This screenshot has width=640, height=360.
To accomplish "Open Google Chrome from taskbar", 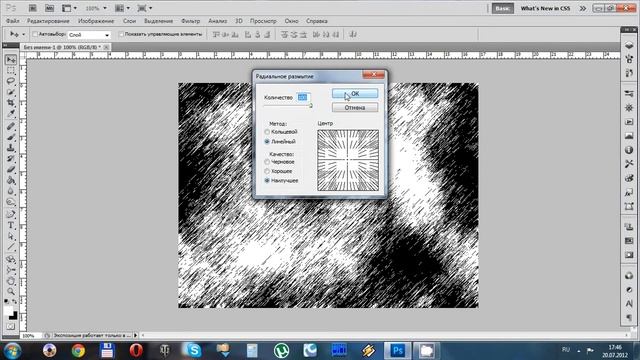I will pos(78,350).
